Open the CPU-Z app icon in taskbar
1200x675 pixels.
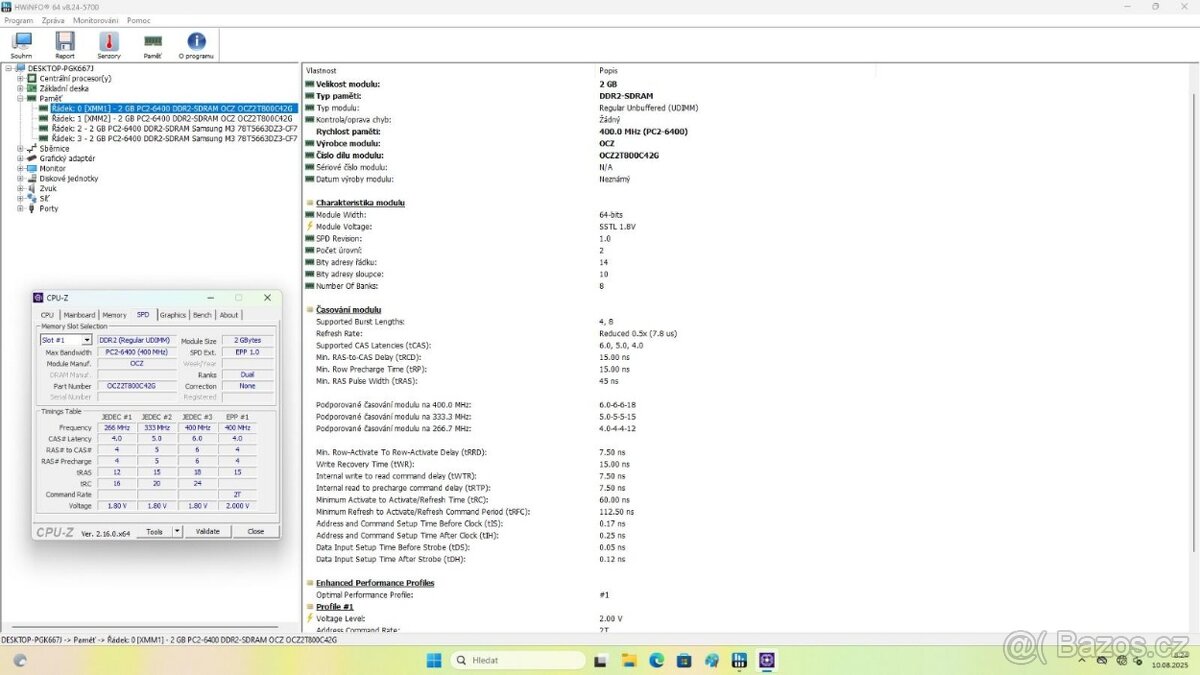click(x=765, y=660)
